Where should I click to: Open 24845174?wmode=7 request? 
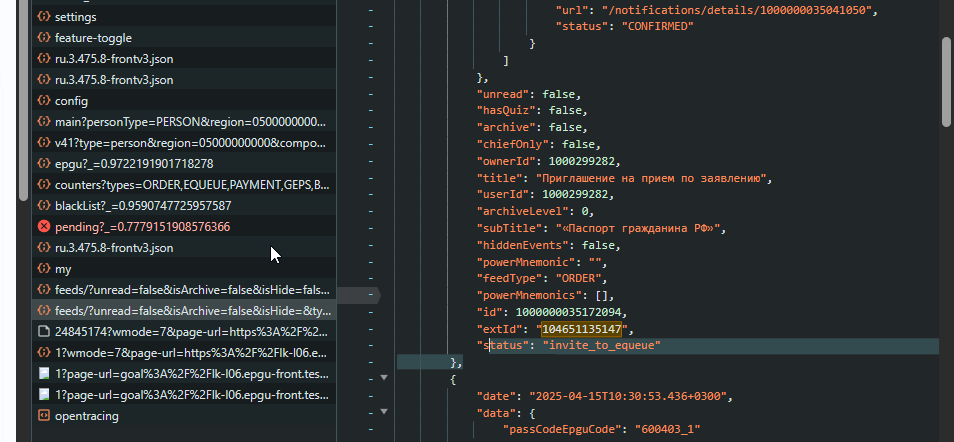point(184,332)
